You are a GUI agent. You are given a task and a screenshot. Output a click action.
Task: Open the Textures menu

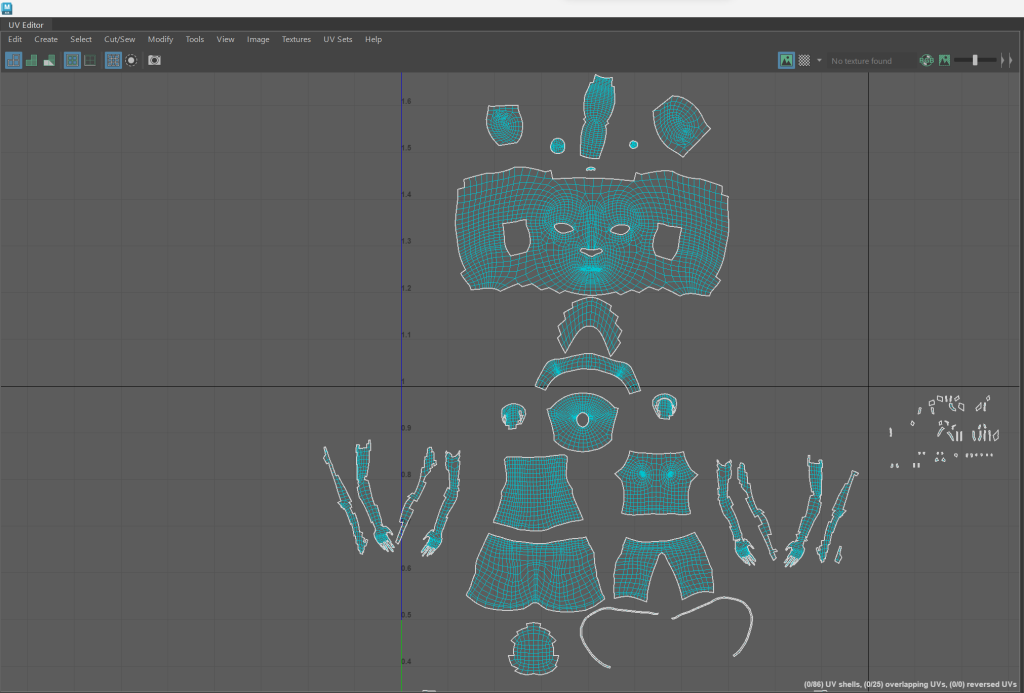pos(296,39)
